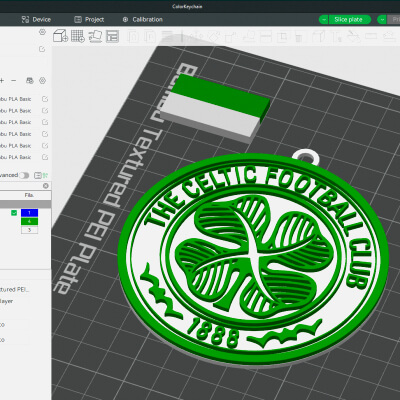Click the keychain ring loop on model
The height and width of the screenshot is (400, 400).
(306, 156)
